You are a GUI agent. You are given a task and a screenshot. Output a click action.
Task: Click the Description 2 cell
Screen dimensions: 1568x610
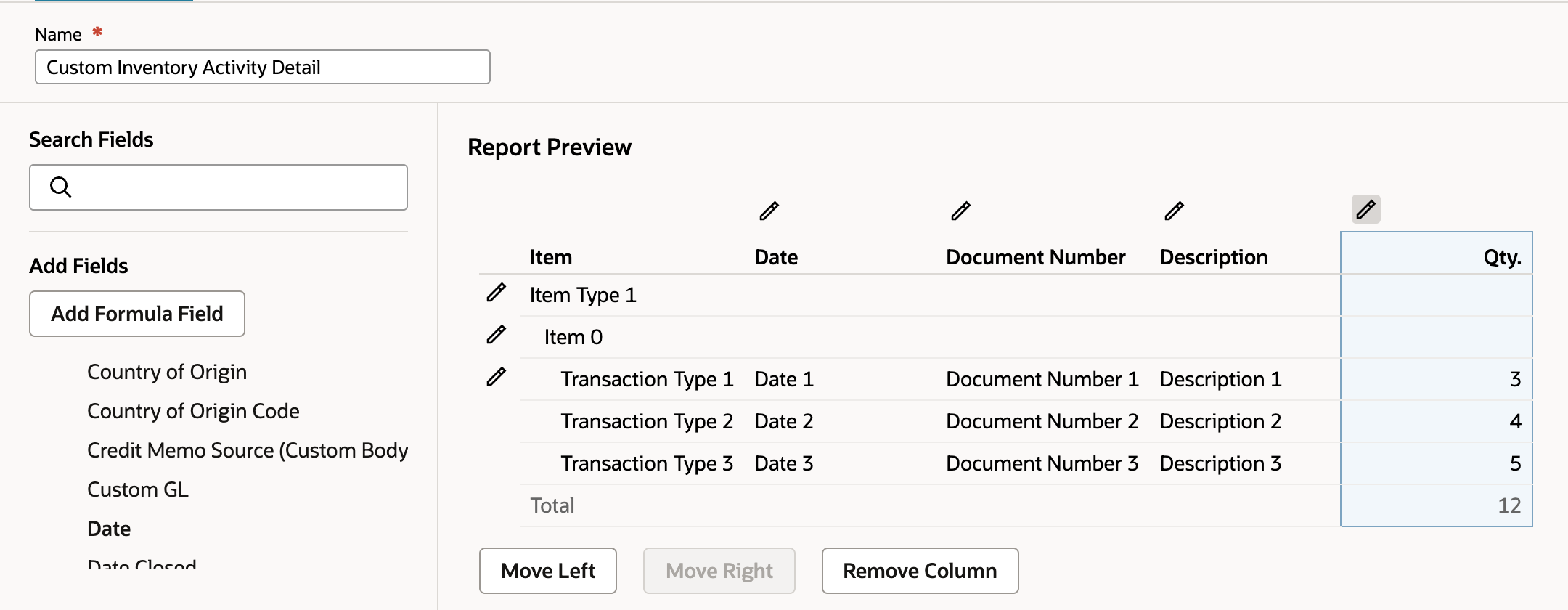click(x=1220, y=421)
